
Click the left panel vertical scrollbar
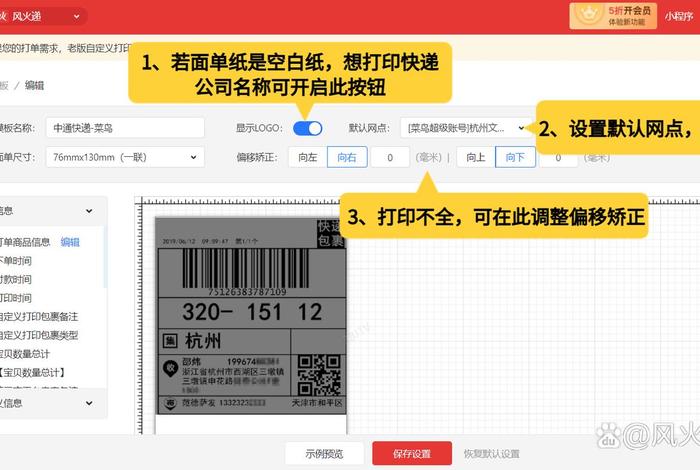tap(105, 257)
